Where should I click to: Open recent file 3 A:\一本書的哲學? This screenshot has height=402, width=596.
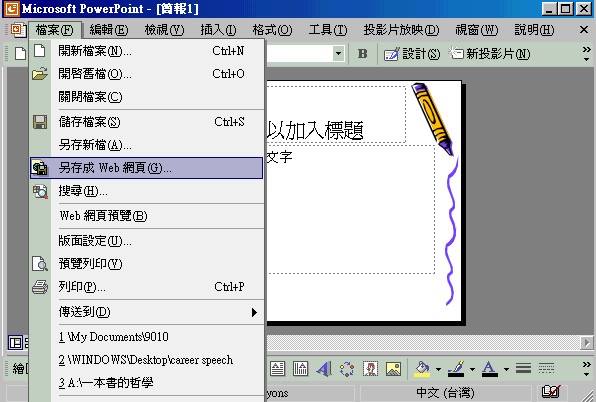[147, 383]
